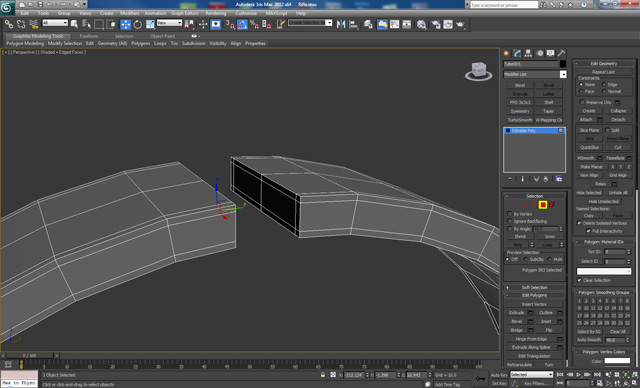Viewport: 640px width, 388px height.
Task: Select Vertex sub-object level icon
Action: click(516, 205)
